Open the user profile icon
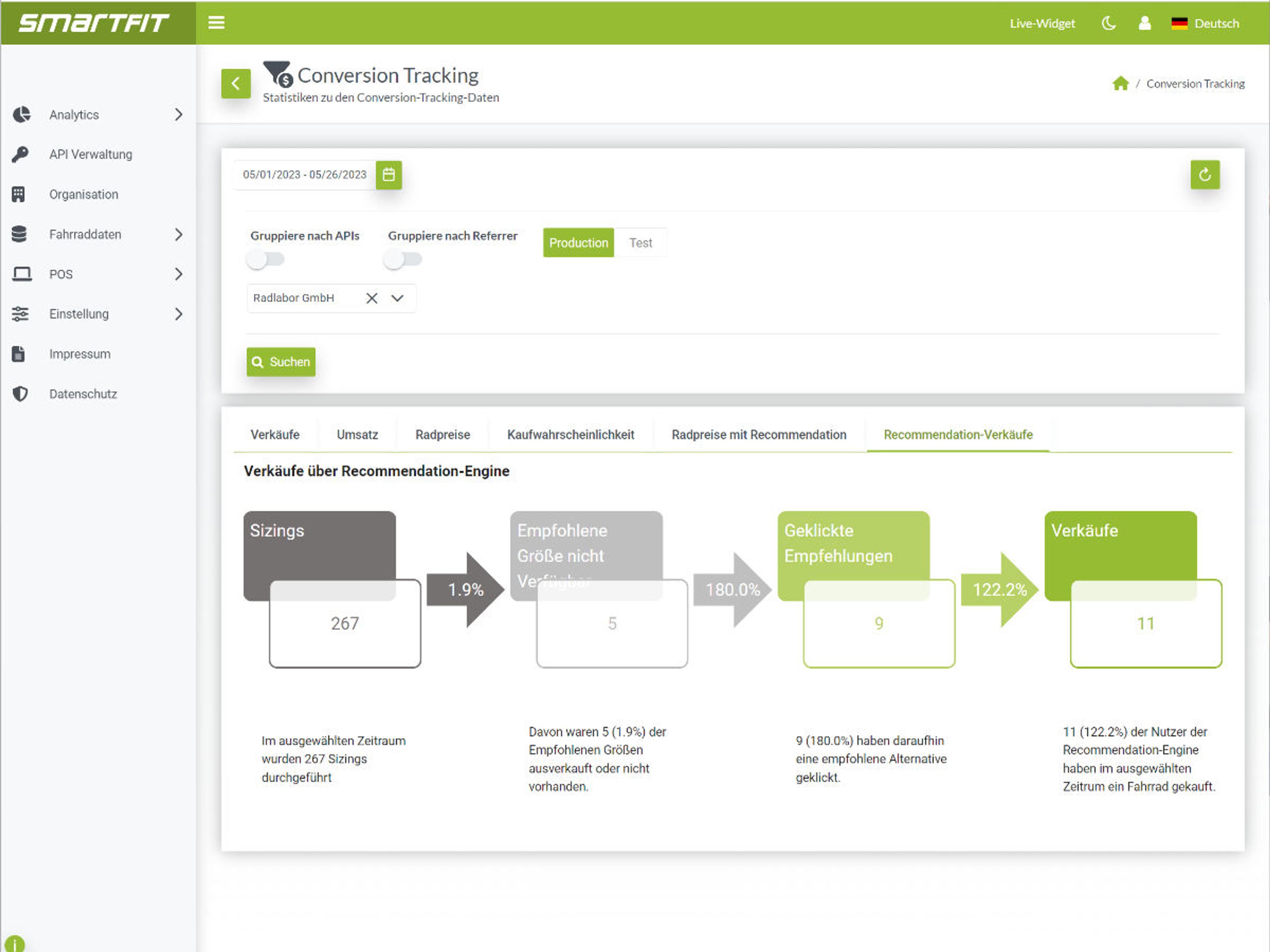This screenshot has height=952, width=1270. [x=1144, y=23]
